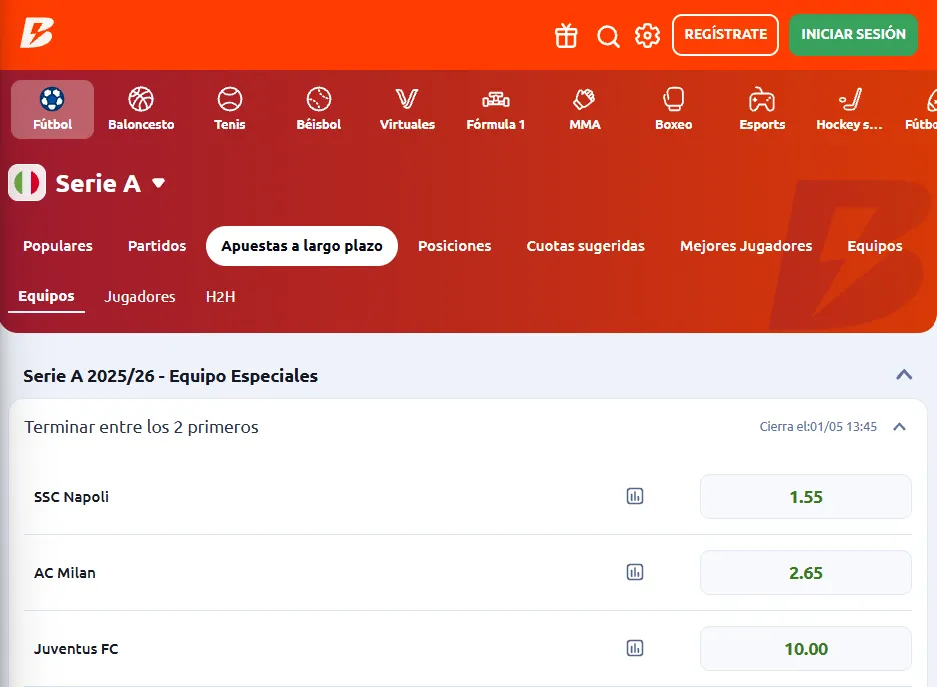Open the settings gear icon
This screenshot has height=687, width=937.
(647, 35)
